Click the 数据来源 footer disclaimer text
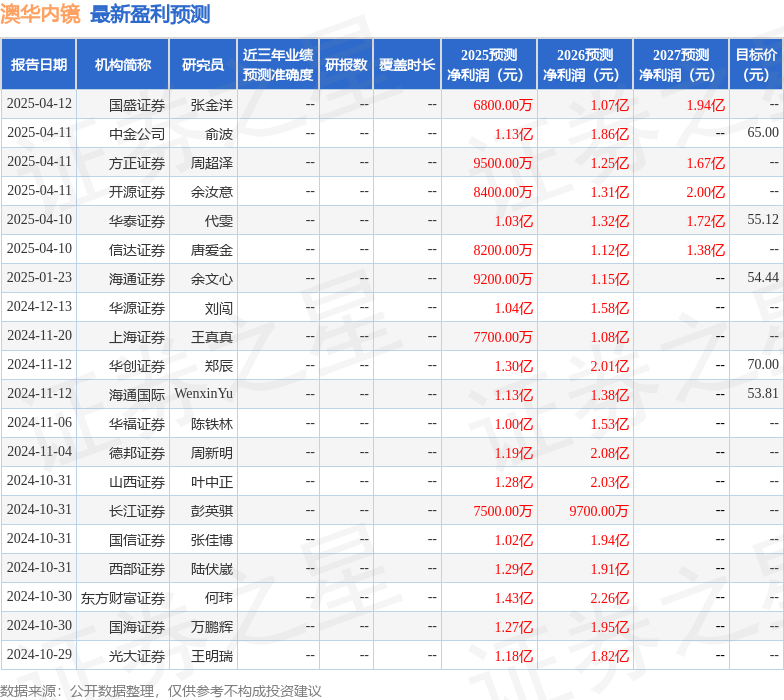 coord(161,690)
